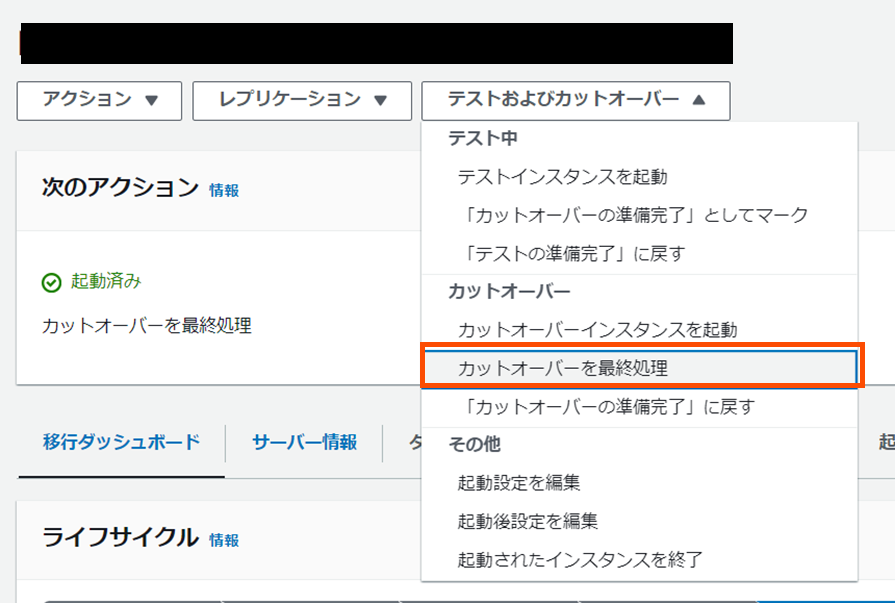Select カットオーバーインスタンスを起動 menu item
The image size is (895, 603).
point(639,330)
